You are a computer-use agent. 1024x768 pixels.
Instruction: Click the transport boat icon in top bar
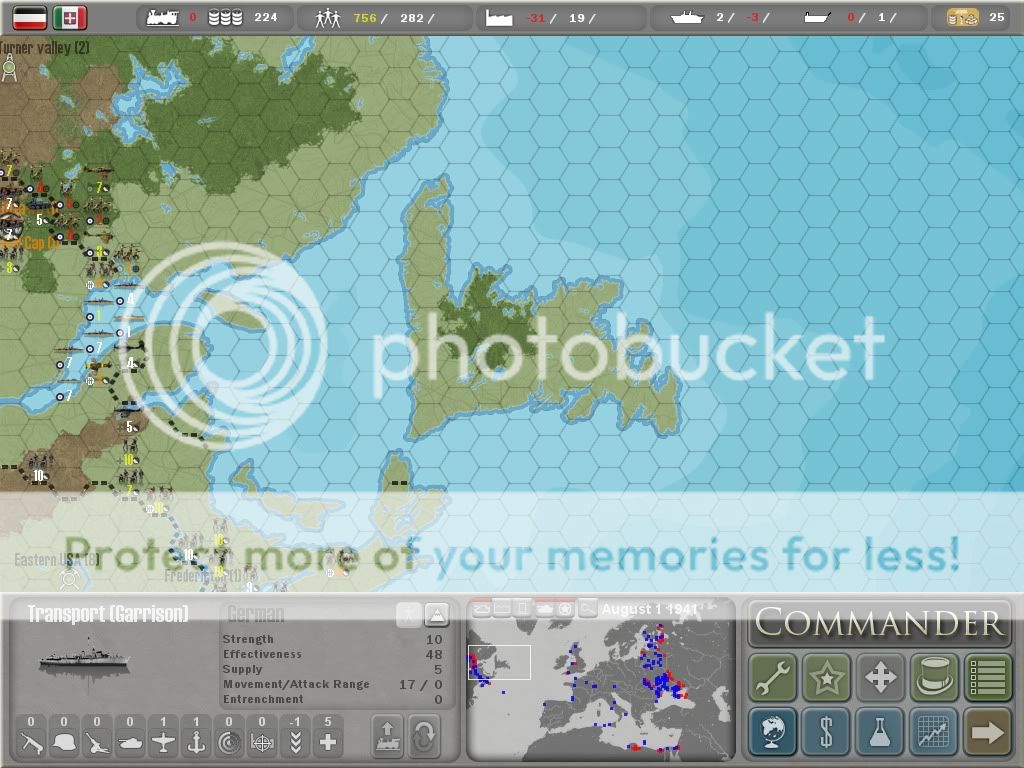point(817,18)
